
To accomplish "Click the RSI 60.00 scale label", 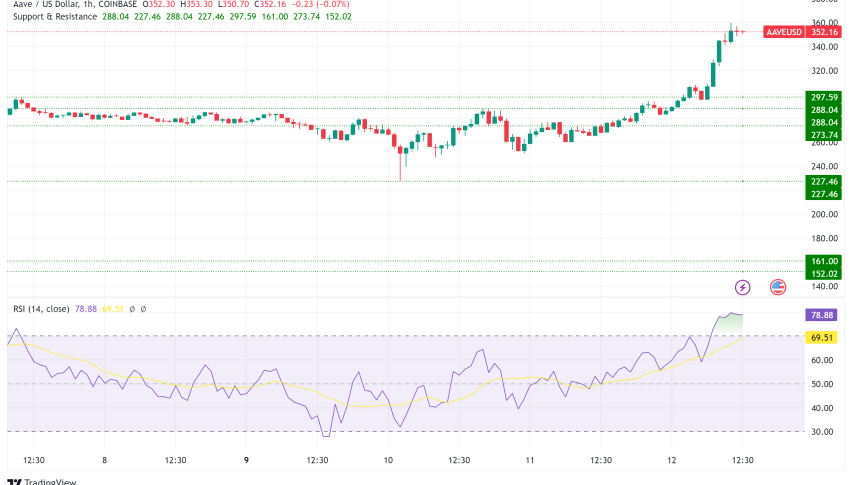I will coord(822,360).
